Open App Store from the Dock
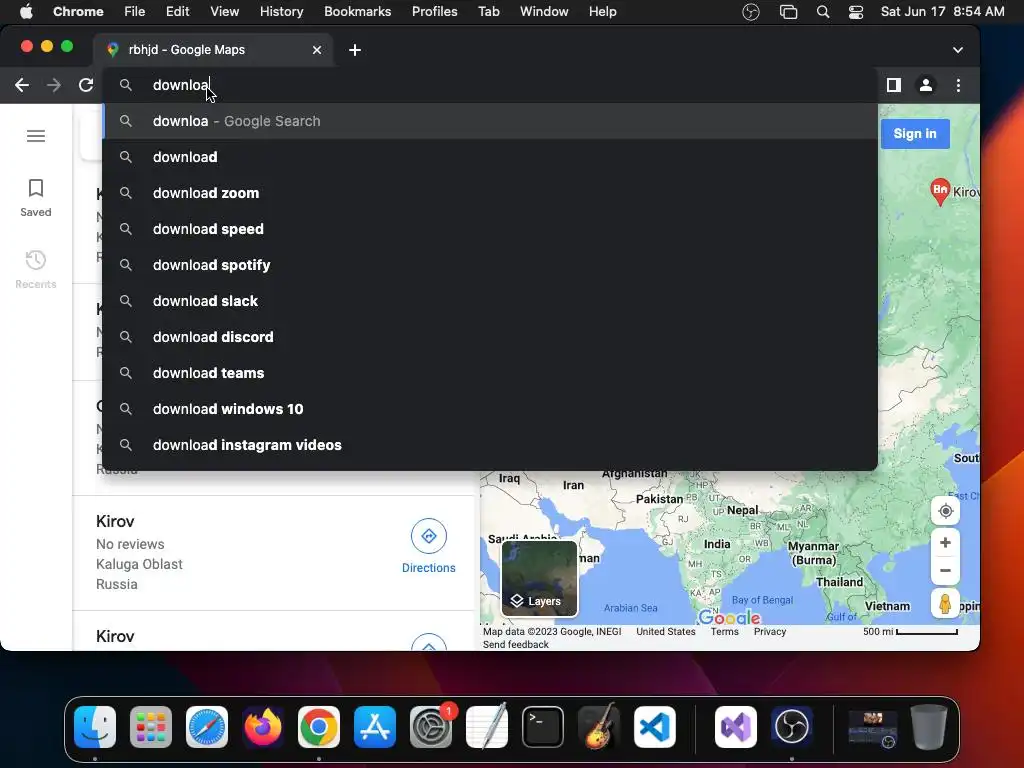Screen dimensions: 1024x768 (x=375, y=727)
